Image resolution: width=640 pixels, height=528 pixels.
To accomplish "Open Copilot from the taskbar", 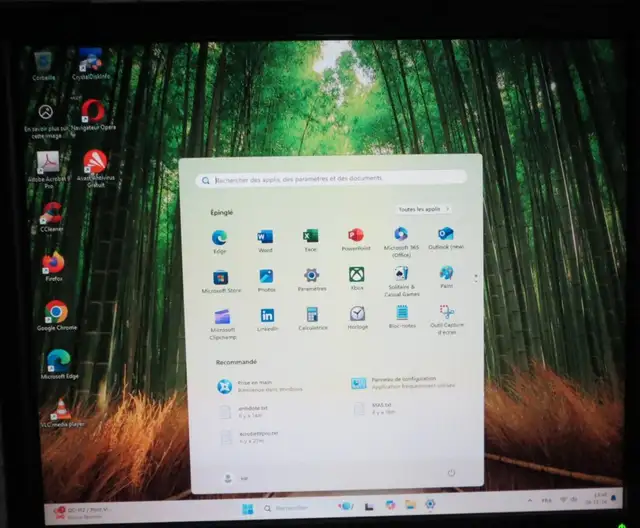I will point(390,506).
